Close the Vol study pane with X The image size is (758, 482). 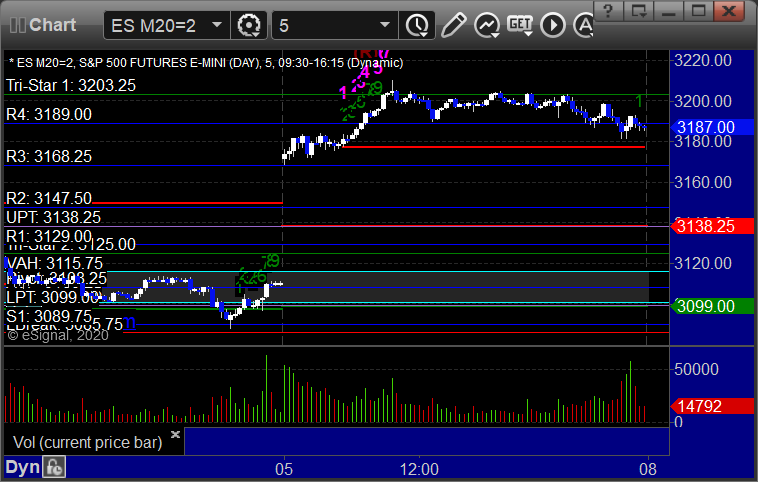[175, 434]
